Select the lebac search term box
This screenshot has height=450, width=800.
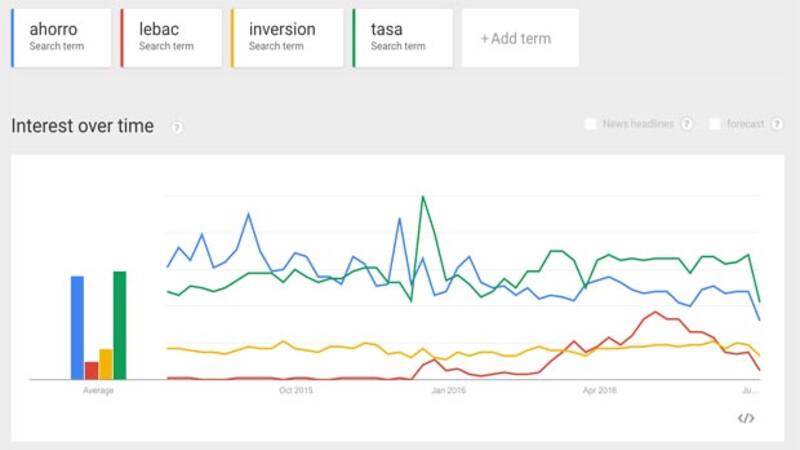pyautogui.click(x=172, y=38)
